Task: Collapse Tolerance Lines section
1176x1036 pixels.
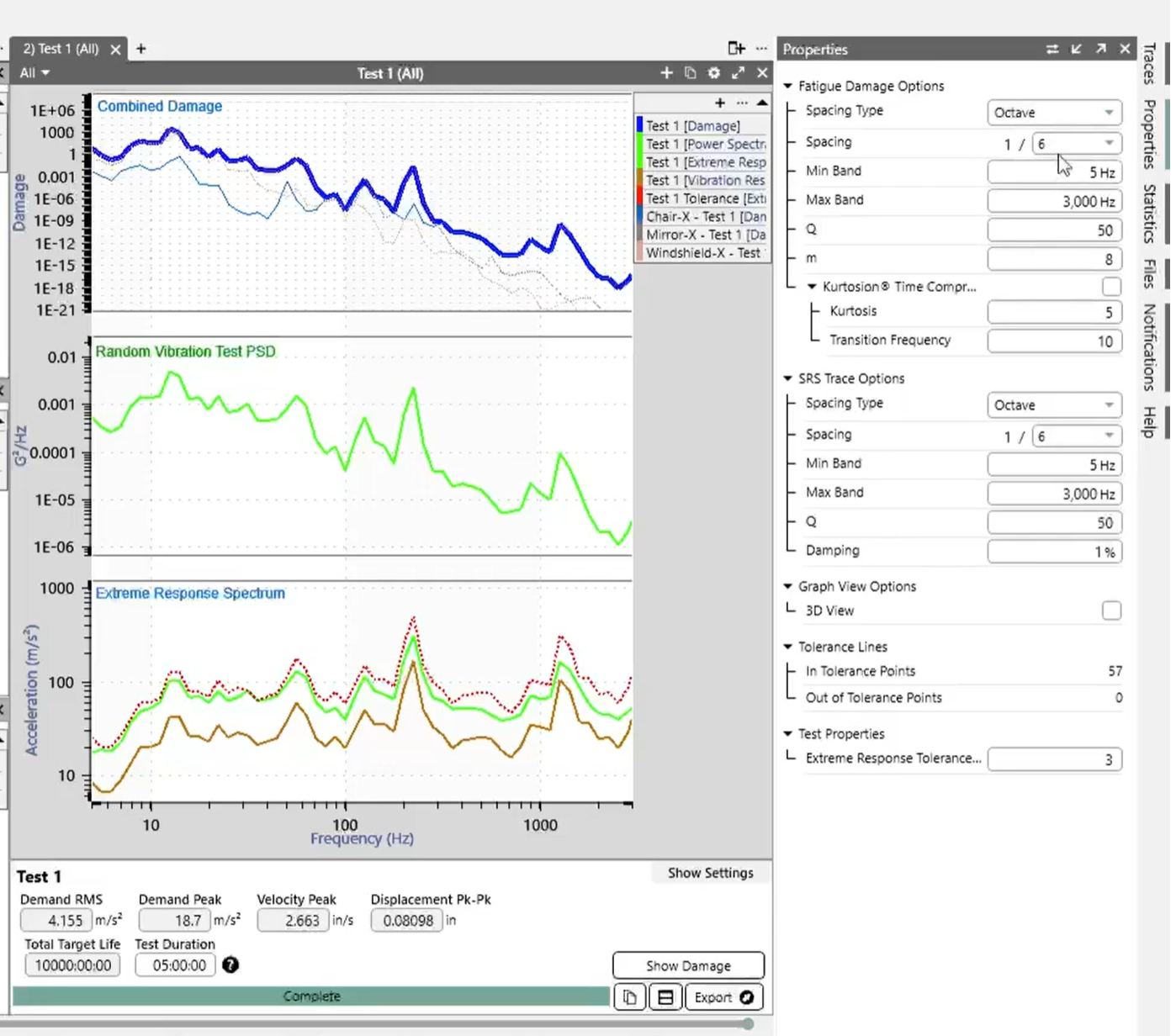Action: coord(788,647)
